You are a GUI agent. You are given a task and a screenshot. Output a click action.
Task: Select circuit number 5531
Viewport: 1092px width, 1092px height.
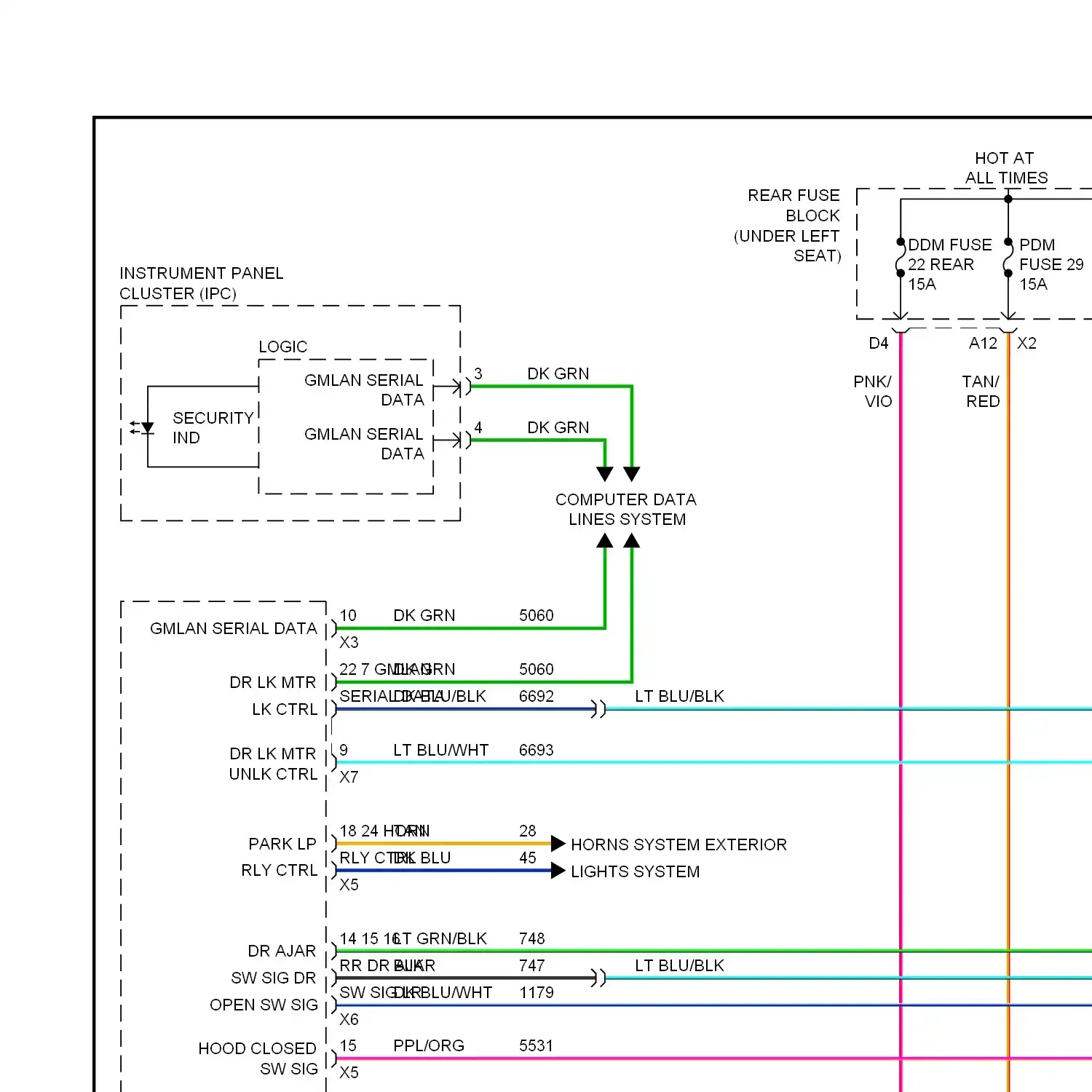[537, 1045]
